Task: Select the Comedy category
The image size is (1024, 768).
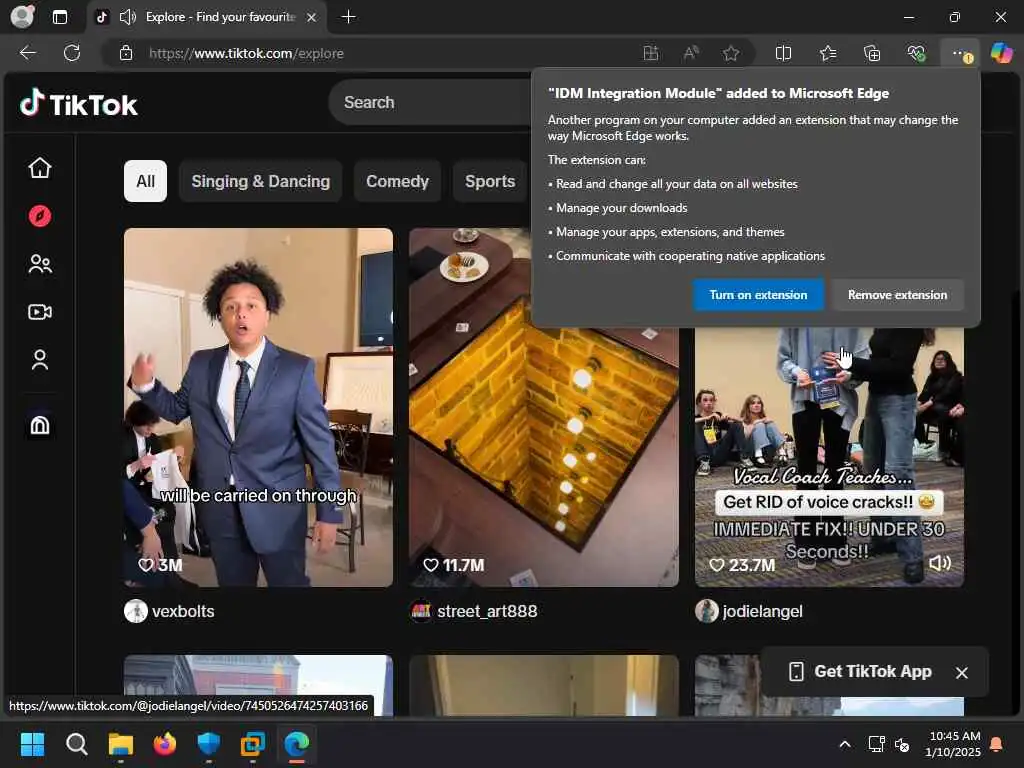Action: coord(397,181)
